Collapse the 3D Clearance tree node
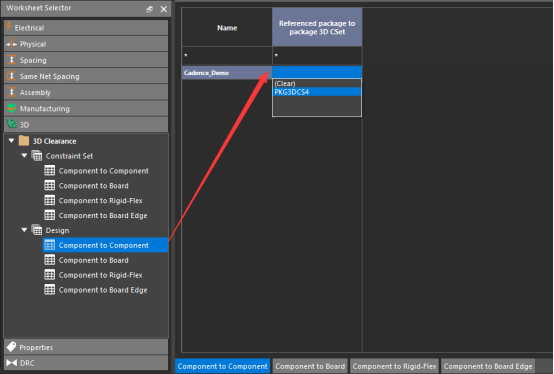The width and height of the screenshot is (554, 374). [x=11, y=141]
